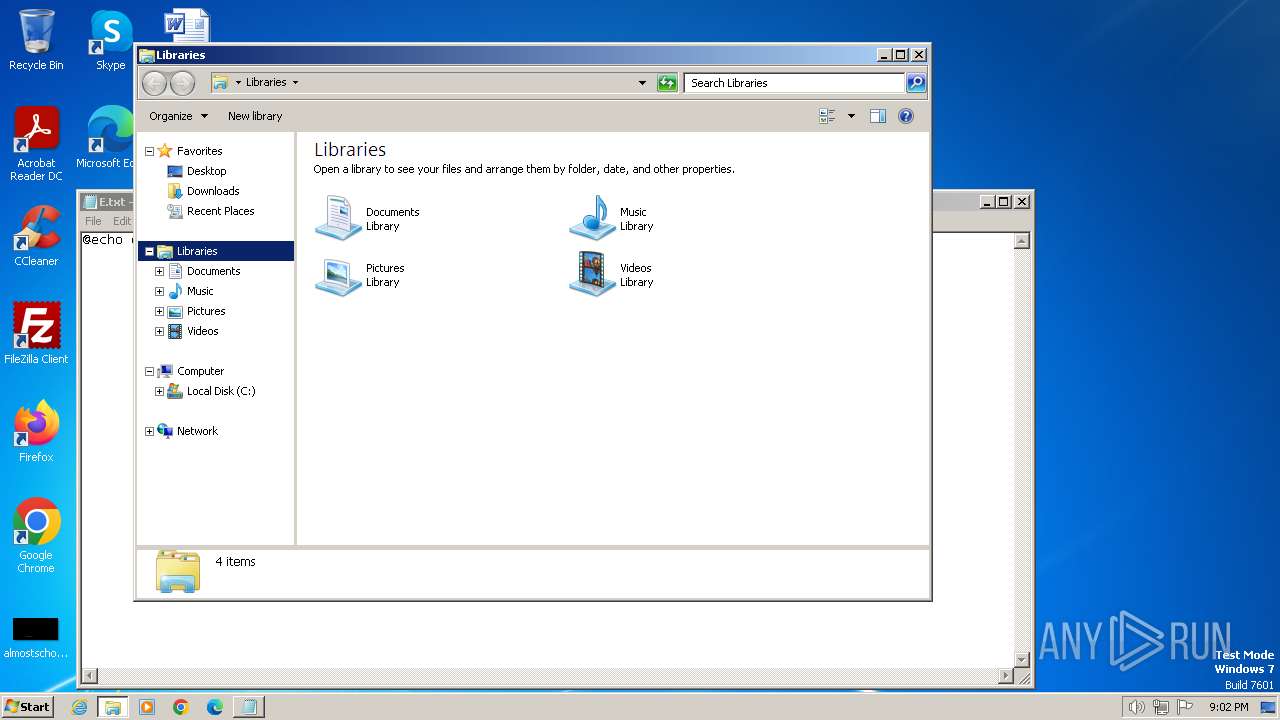
Task: Open the Pictures library icon in main pane
Action: 338,275
